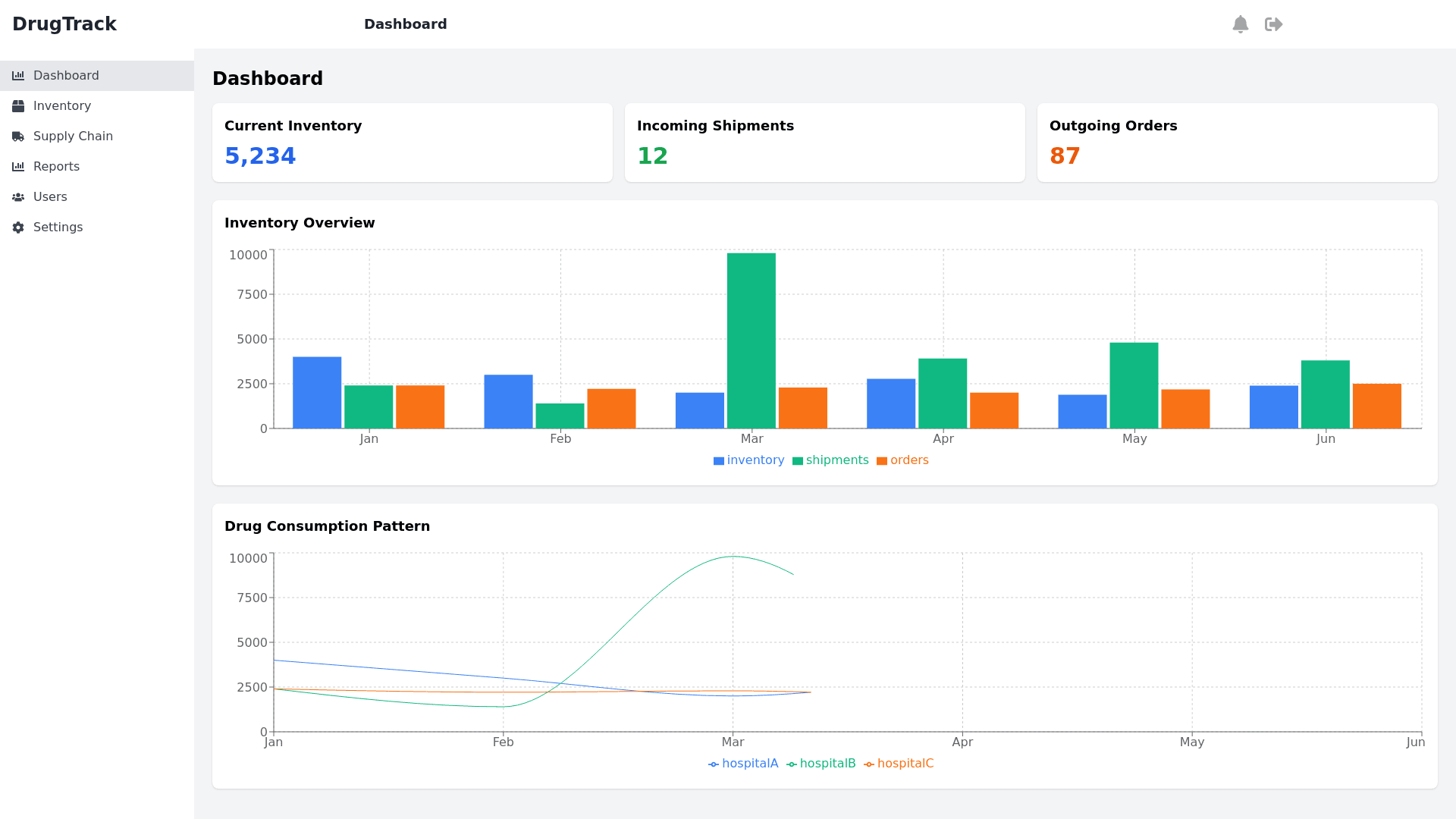This screenshot has width=1456, height=819.
Task: Click the box icon beside Inventory
Action: click(19, 105)
